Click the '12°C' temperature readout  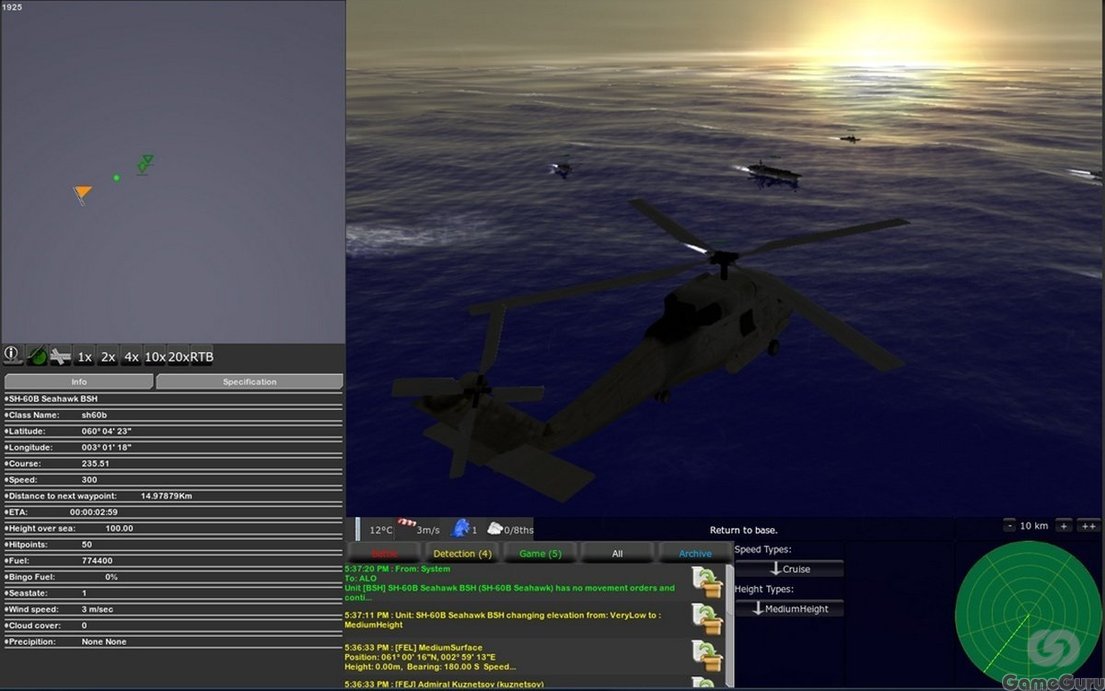[x=381, y=530]
